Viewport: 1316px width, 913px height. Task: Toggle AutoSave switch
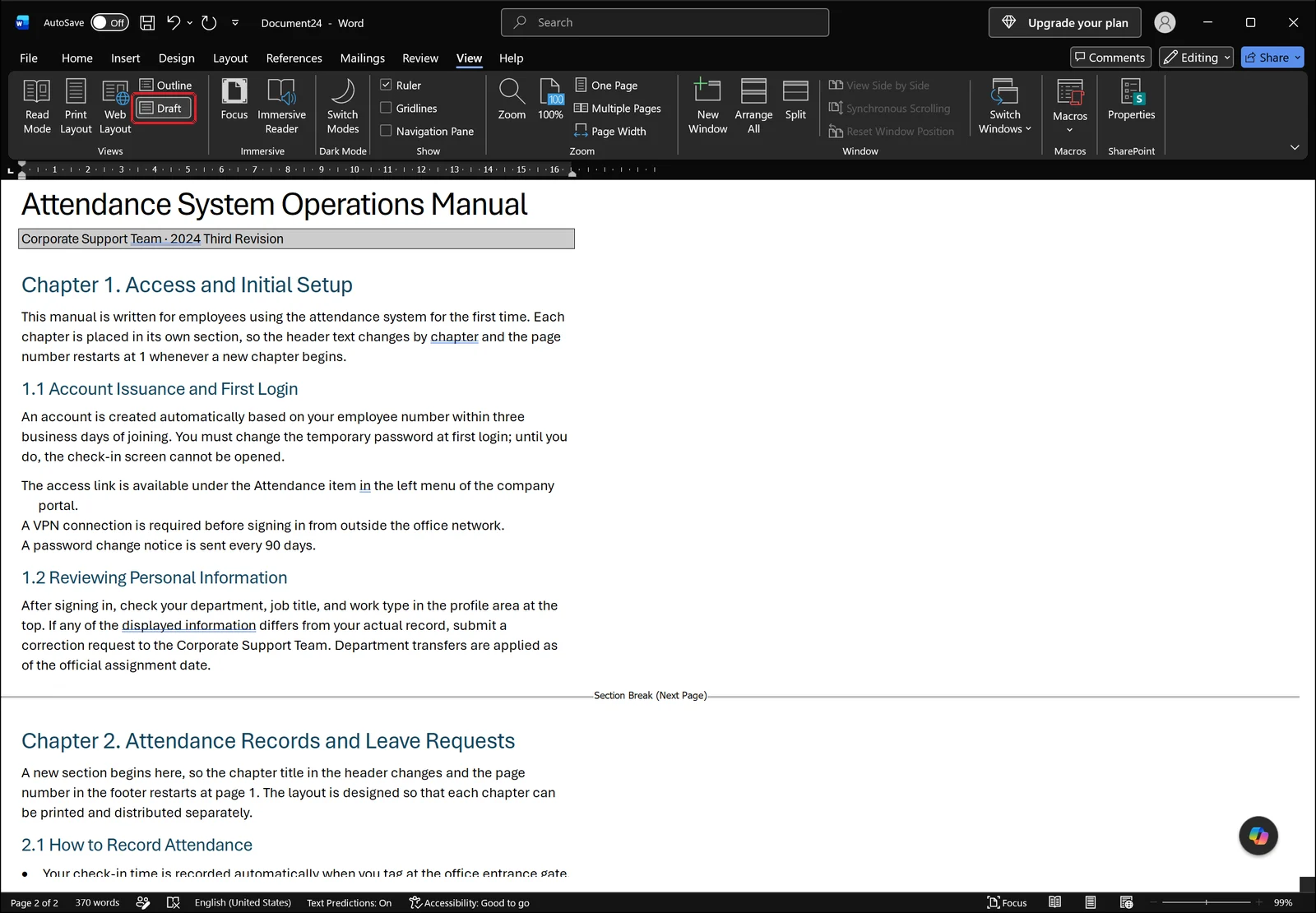pos(109,23)
